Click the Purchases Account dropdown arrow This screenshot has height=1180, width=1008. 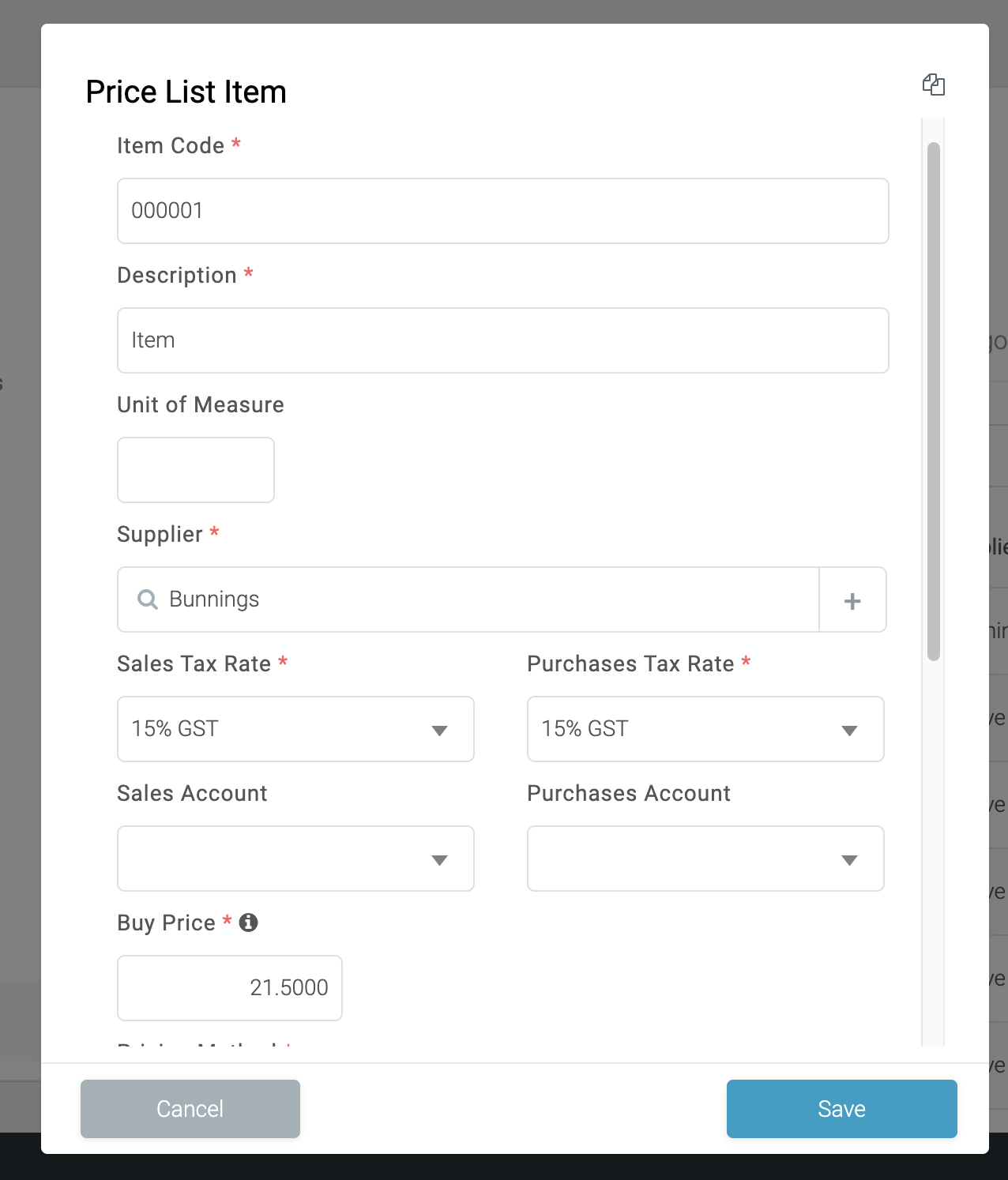point(850,860)
